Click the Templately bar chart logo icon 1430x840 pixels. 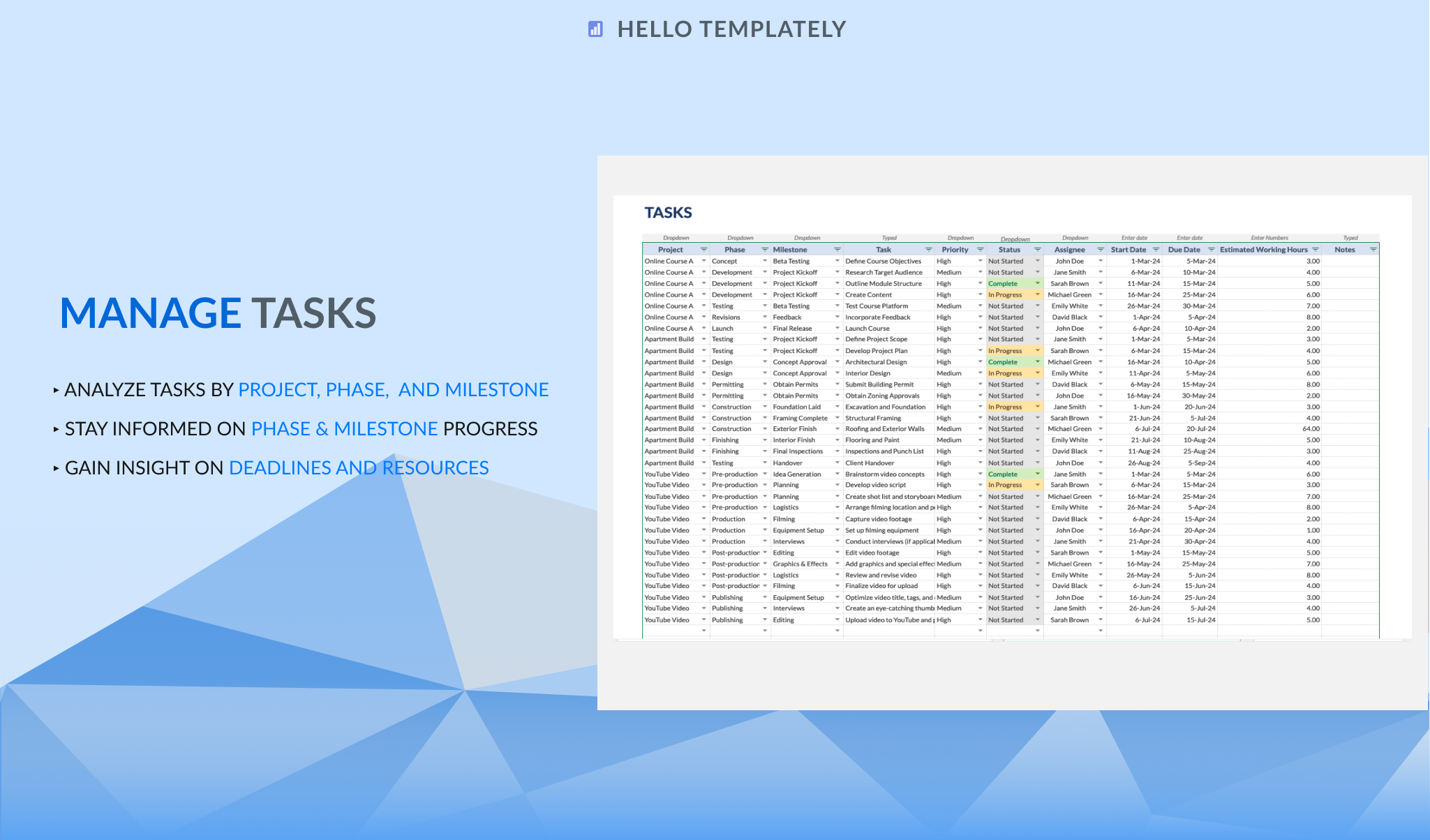click(595, 29)
